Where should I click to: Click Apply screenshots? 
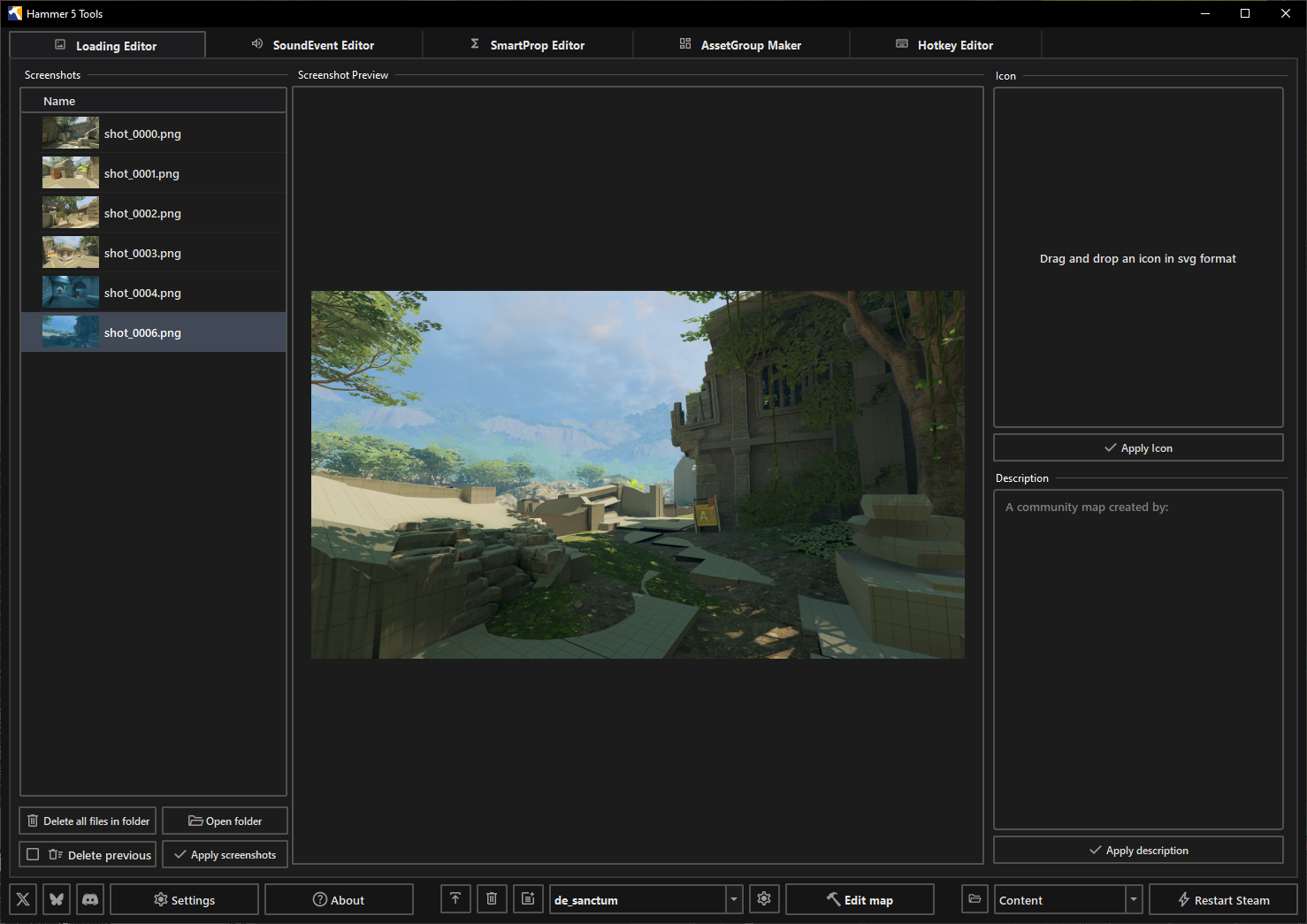click(225, 855)
